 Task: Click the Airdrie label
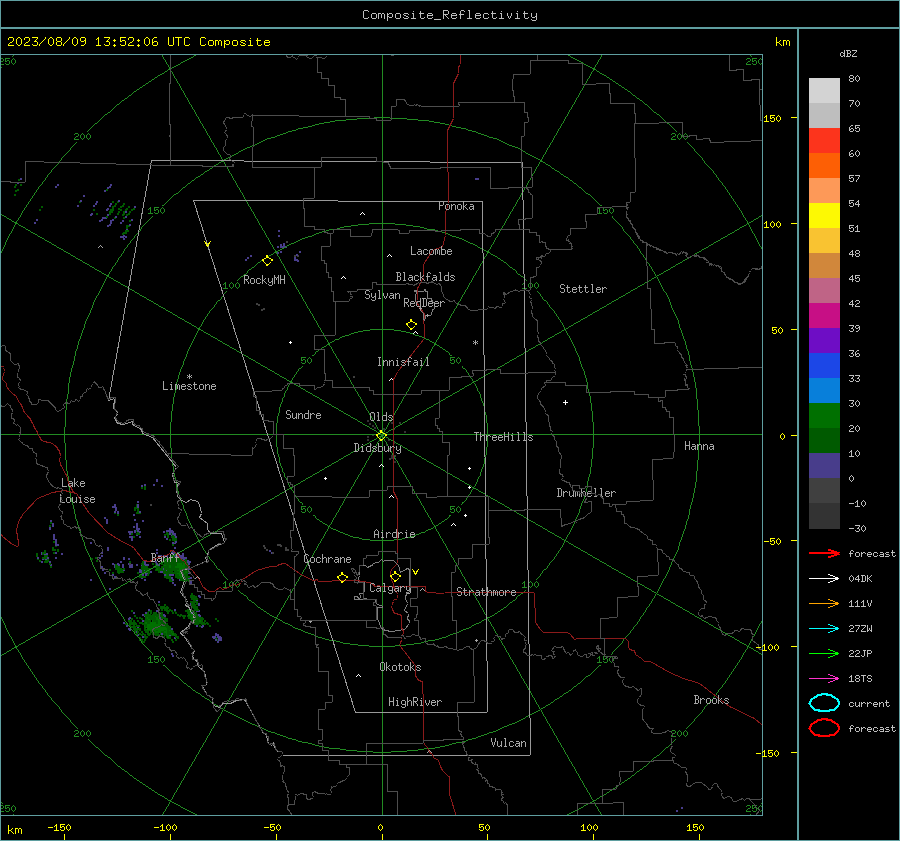click(x=394, y=534)
